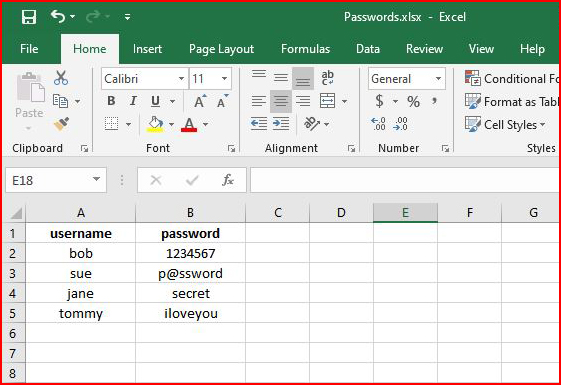Click the Wrap Text icon
The image size is (561, 385).
pos(327,78)
